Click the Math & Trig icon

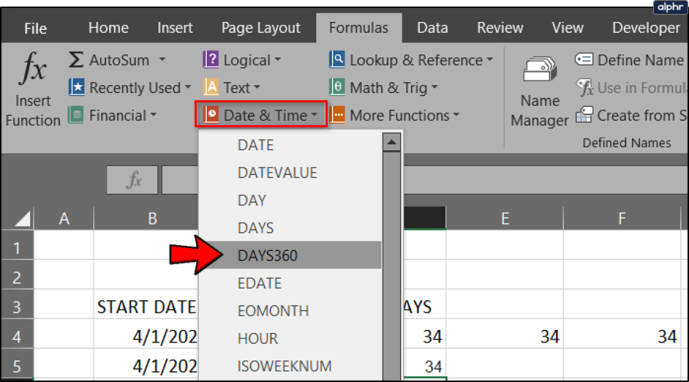[x=337, y=87]
